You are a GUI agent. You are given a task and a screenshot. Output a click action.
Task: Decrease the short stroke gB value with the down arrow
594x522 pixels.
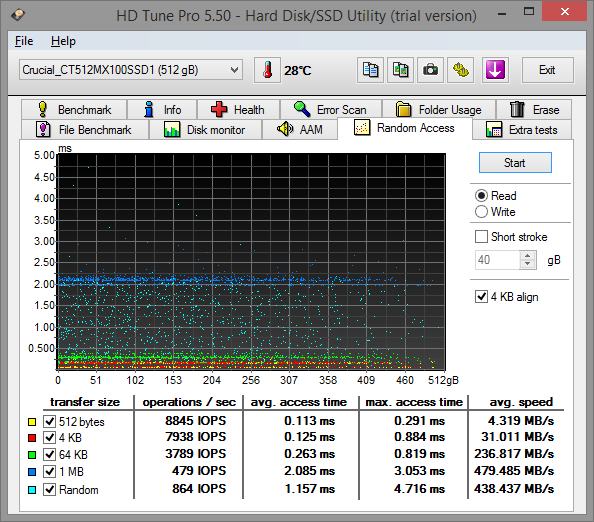(527, 264)
